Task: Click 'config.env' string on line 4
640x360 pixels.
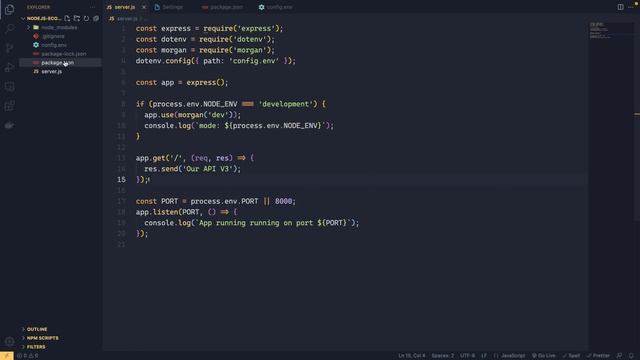Action: click(254, 61)
